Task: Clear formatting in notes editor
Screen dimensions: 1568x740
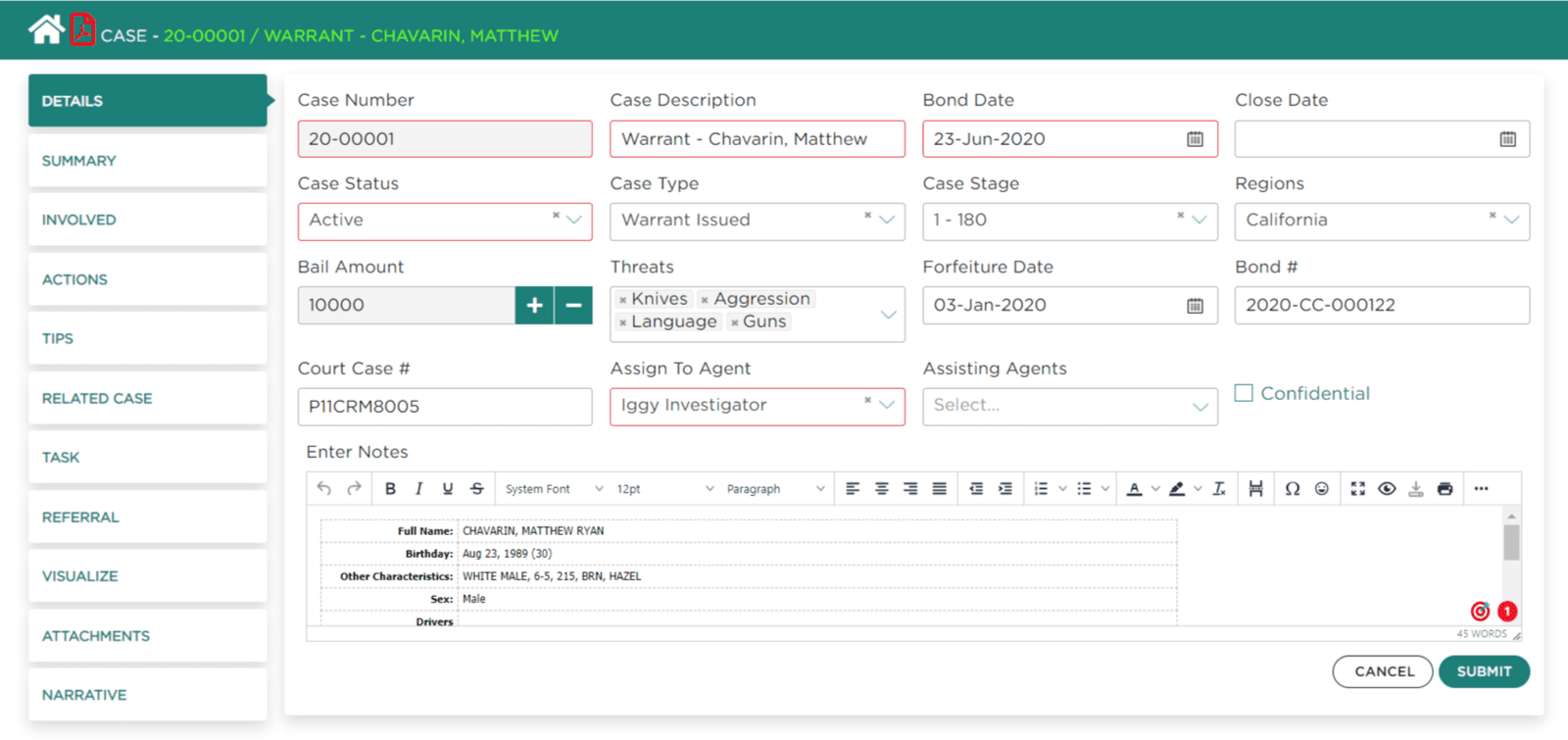Action: 1219,488
